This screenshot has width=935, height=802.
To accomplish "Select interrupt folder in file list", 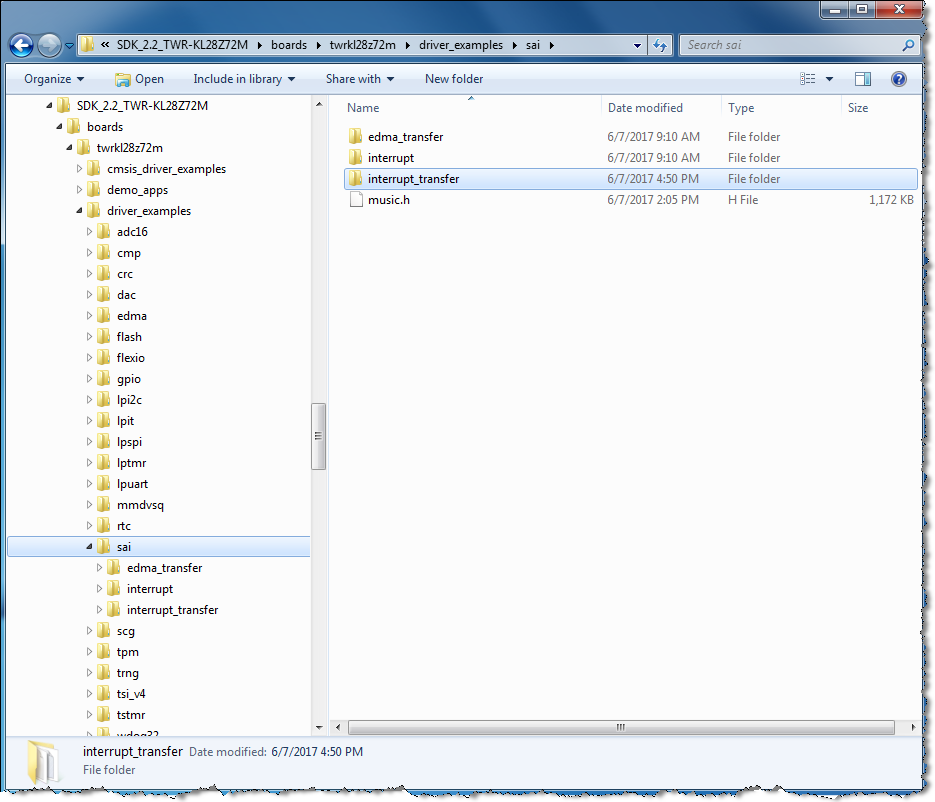I will coord(631,158).
